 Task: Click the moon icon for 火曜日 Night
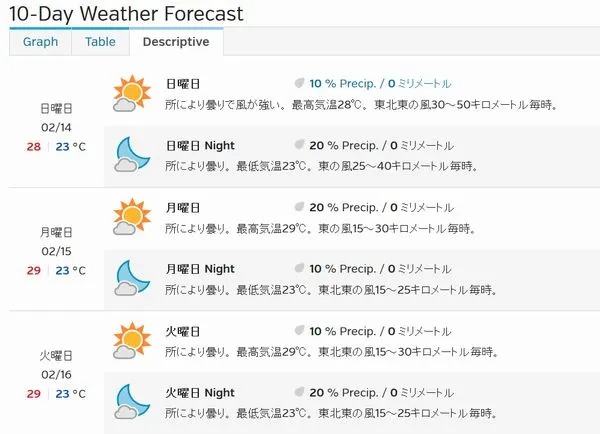[132, 402]
